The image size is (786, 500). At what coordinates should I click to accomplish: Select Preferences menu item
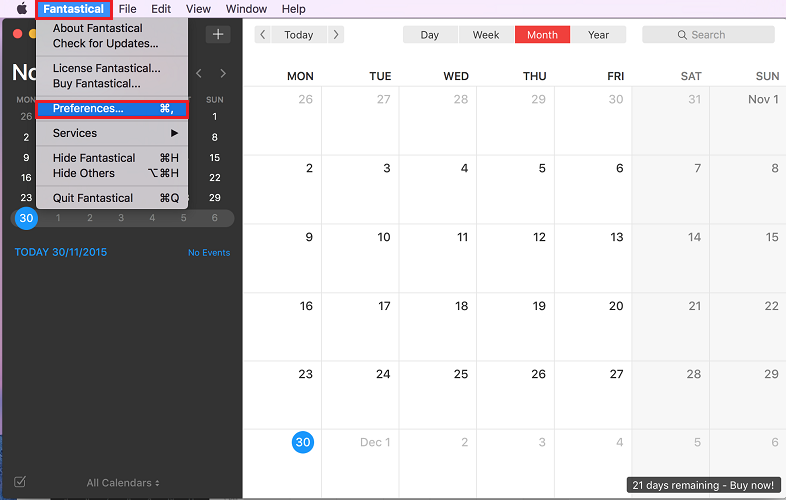click(112, 109)
